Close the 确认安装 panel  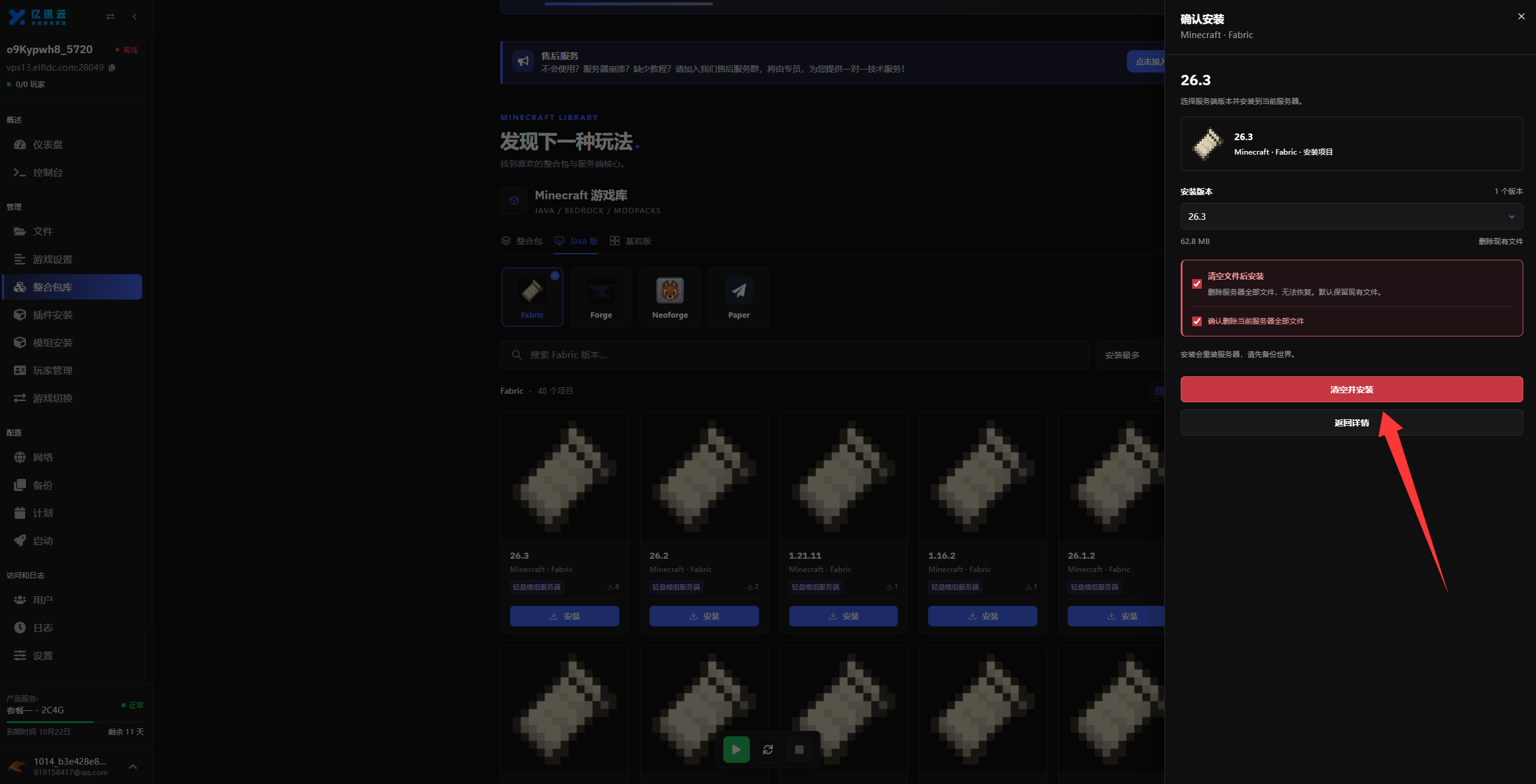(1521, 17)
